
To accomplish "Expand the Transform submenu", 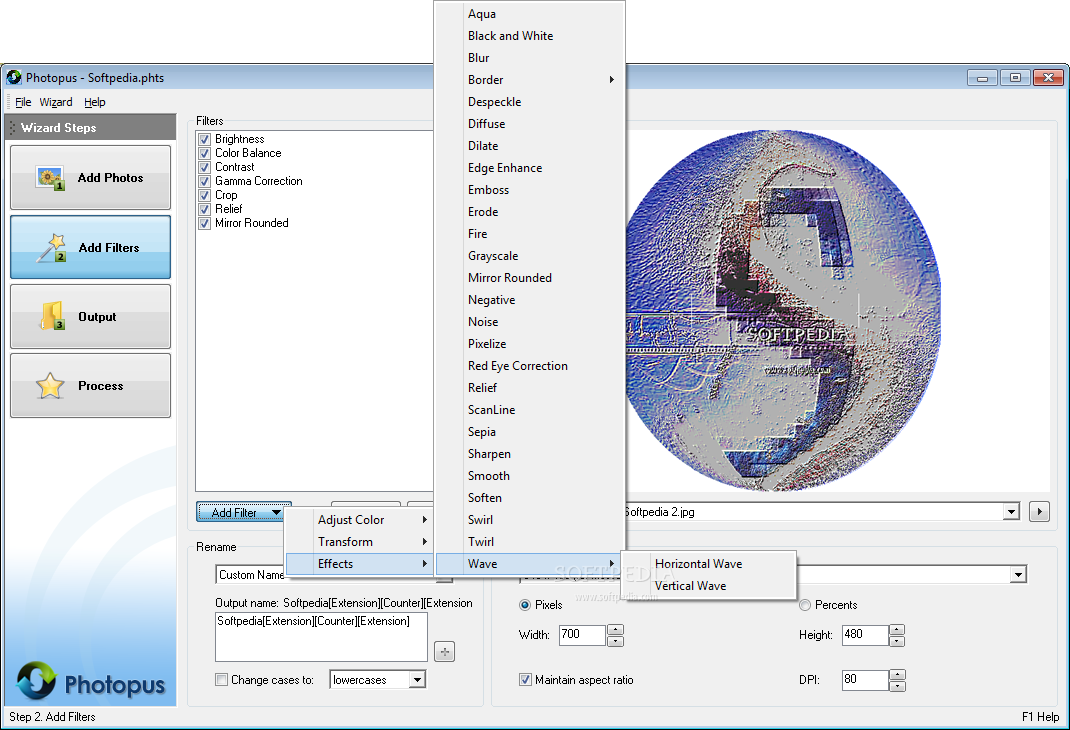I will coord(360,542).
